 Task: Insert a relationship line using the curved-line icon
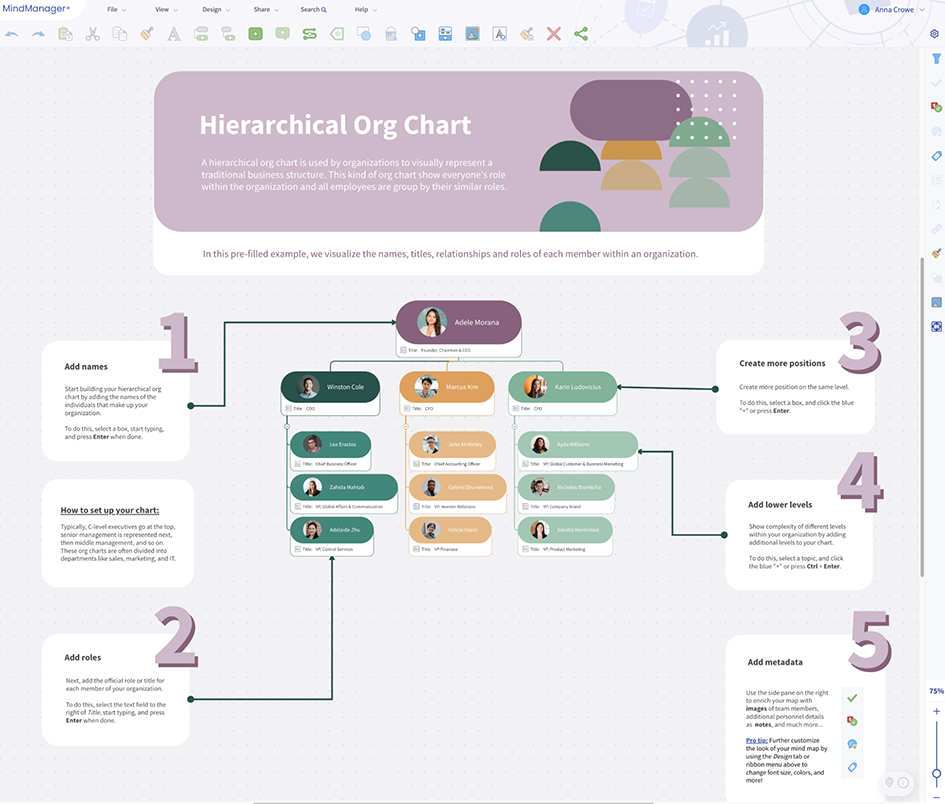pyautogui.click(x=309, y=33)
